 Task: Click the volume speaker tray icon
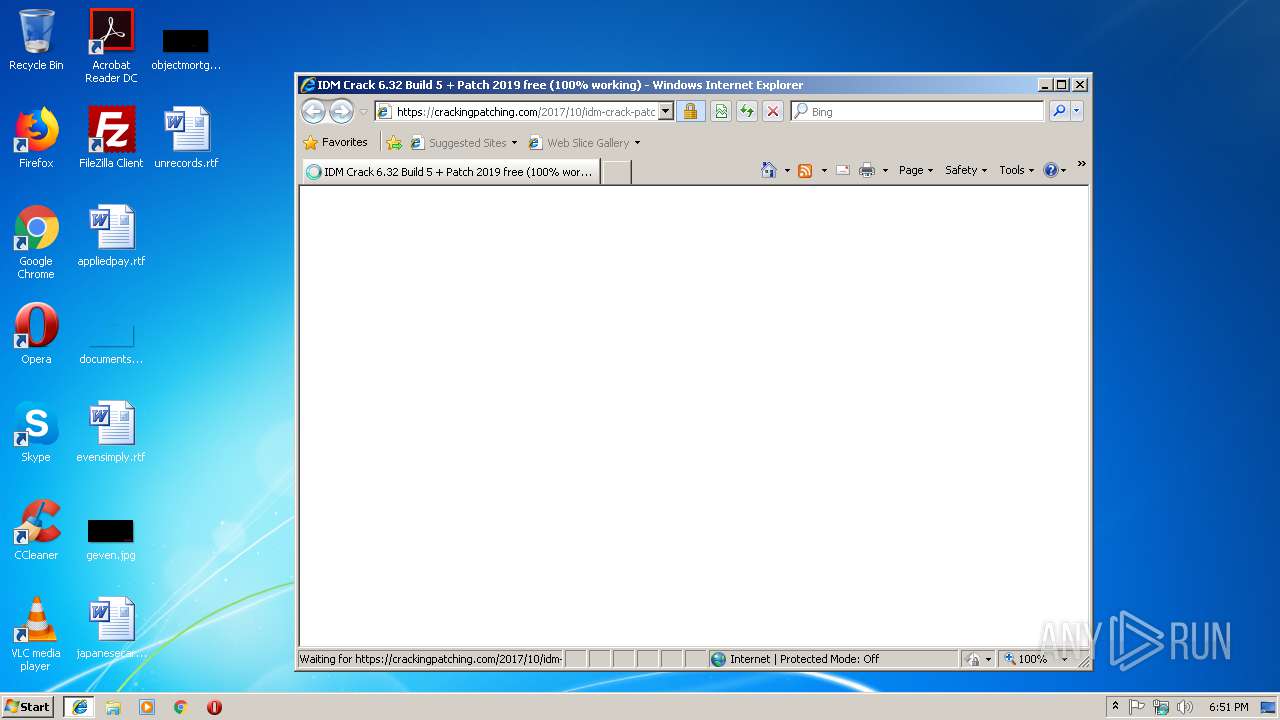[1185, 707]
